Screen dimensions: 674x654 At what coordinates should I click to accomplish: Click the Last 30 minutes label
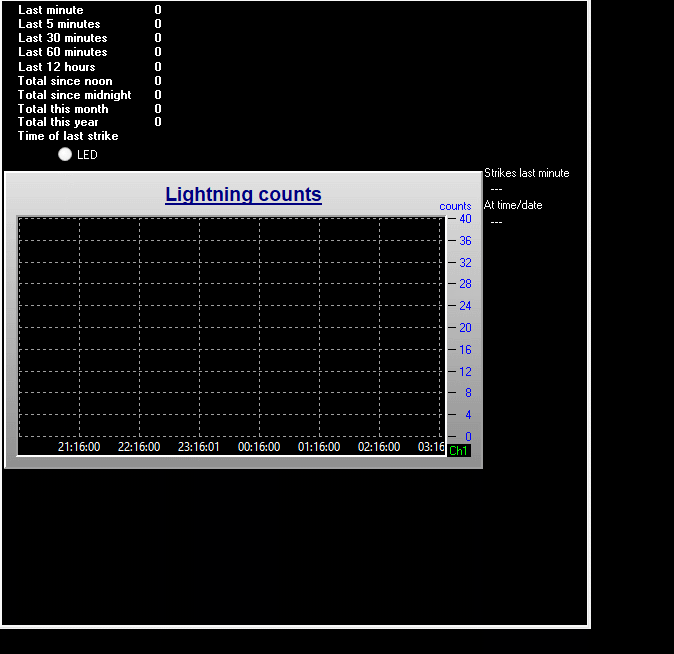point(62,38)
